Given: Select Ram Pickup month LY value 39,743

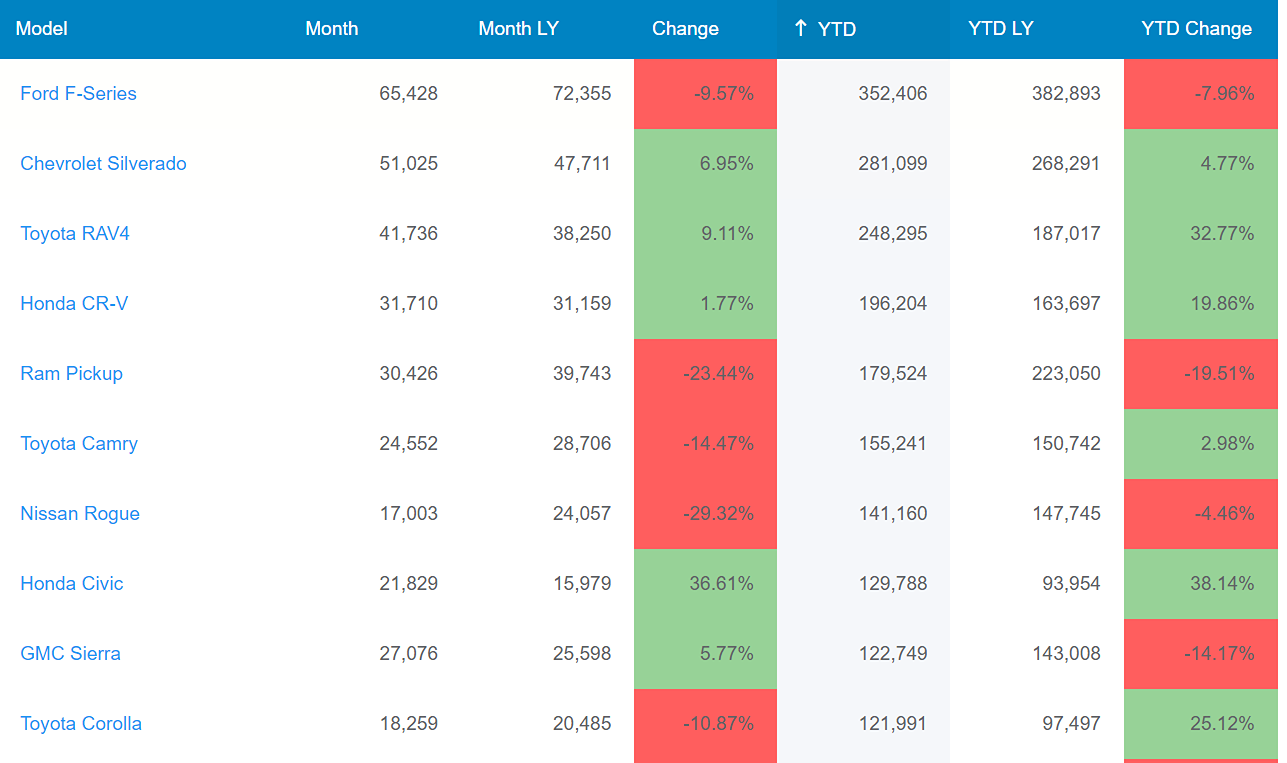Looking at the screenshot, I should (x=582, y=373).
